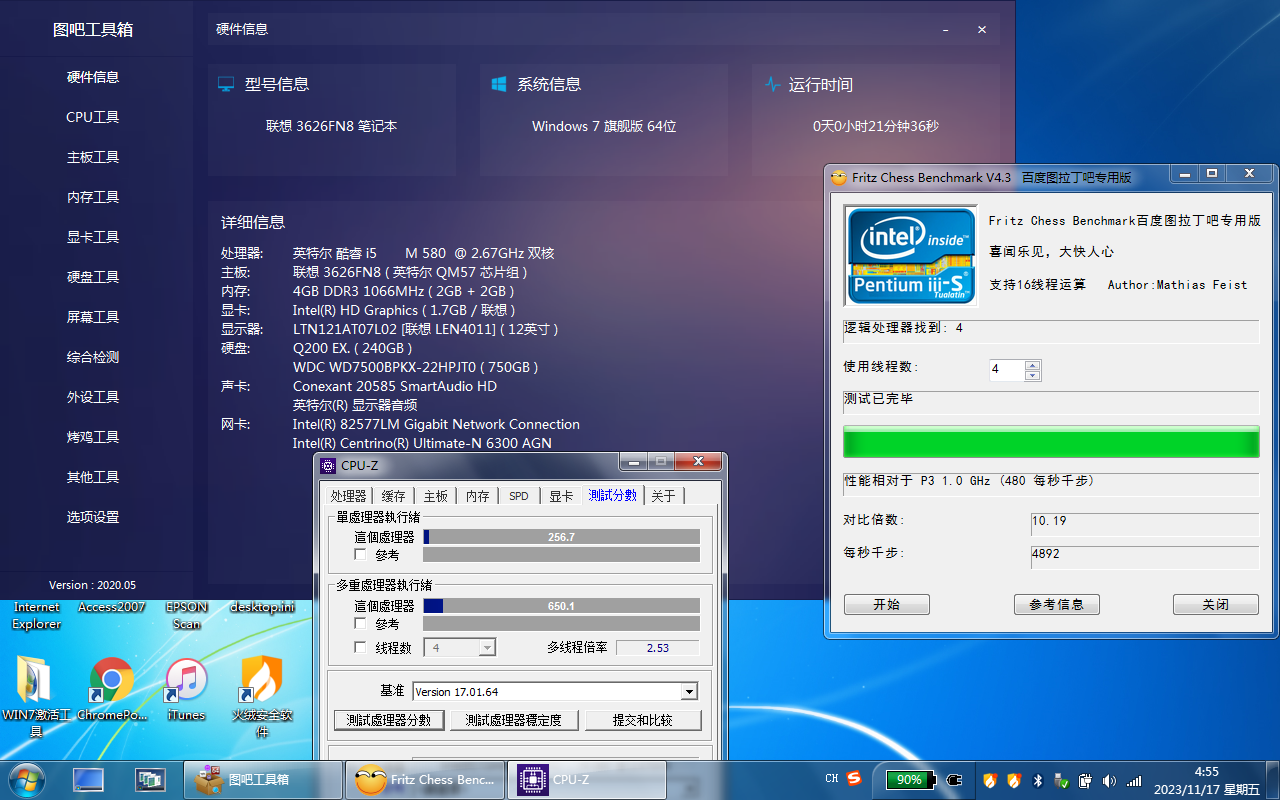Open the volume speaker tray icon
1280x800 pixels.
1109,780
